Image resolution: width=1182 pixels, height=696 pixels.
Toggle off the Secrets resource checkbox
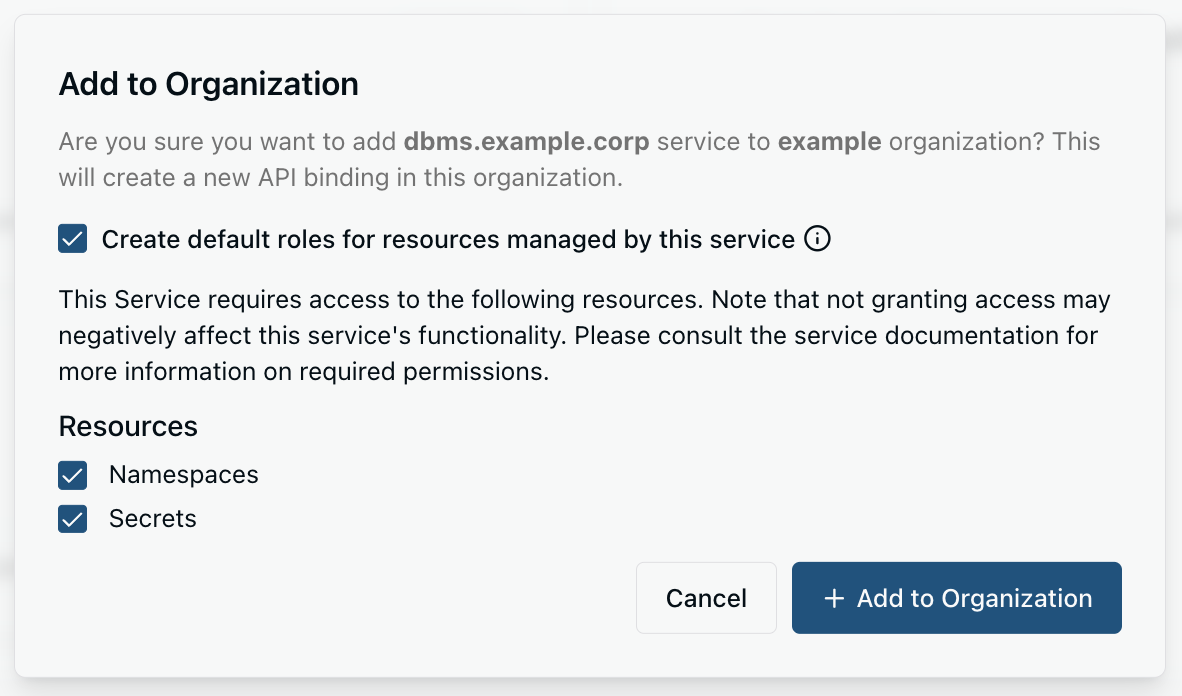[72, 519]
